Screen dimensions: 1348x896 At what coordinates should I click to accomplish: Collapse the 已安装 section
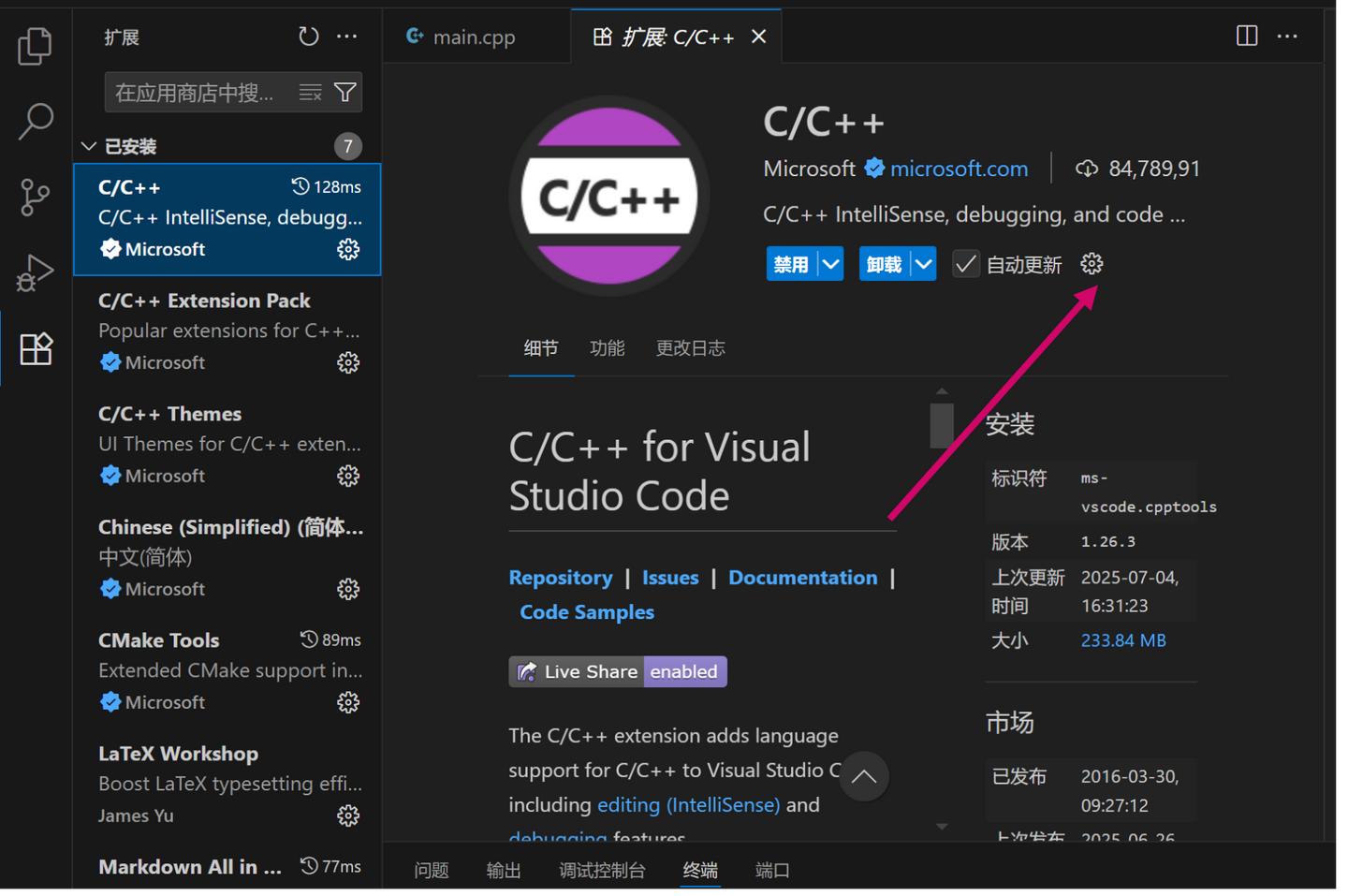88,146
